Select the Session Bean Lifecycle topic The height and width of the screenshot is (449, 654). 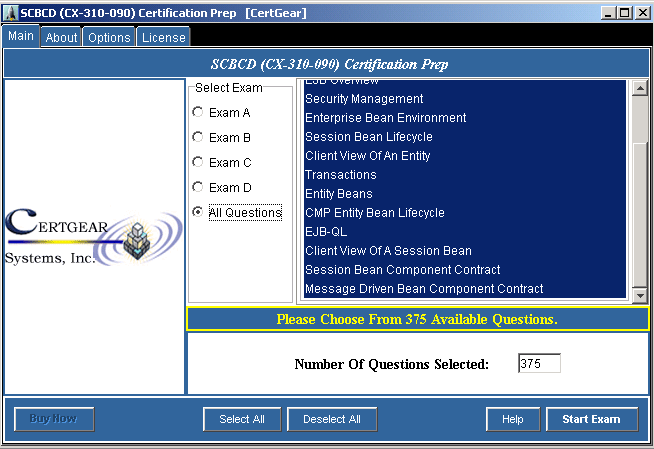(465, 137)
